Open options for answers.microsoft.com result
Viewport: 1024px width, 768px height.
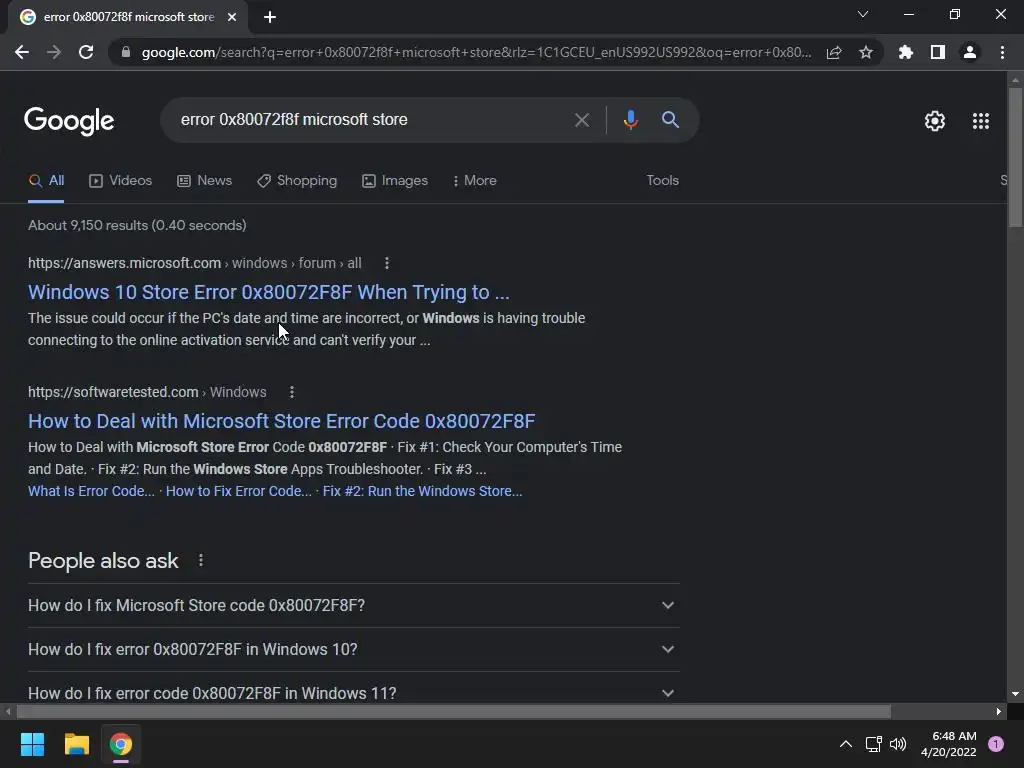click(x=387, y=263)
